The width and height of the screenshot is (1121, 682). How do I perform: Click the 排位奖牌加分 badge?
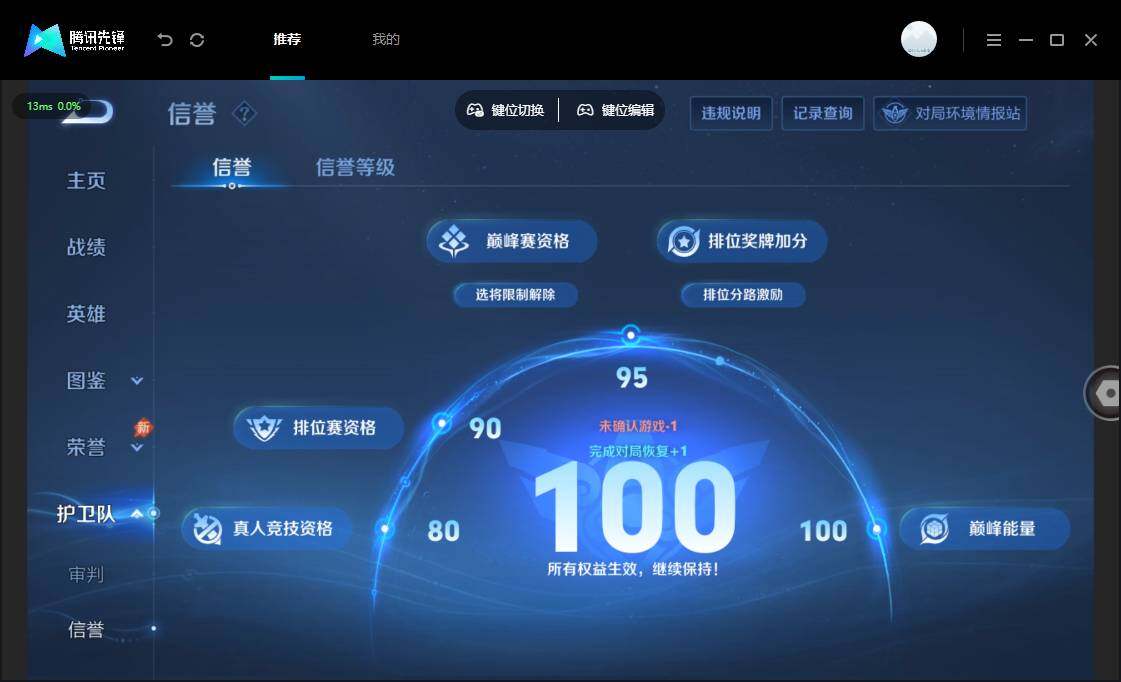[x=742, y=241]
